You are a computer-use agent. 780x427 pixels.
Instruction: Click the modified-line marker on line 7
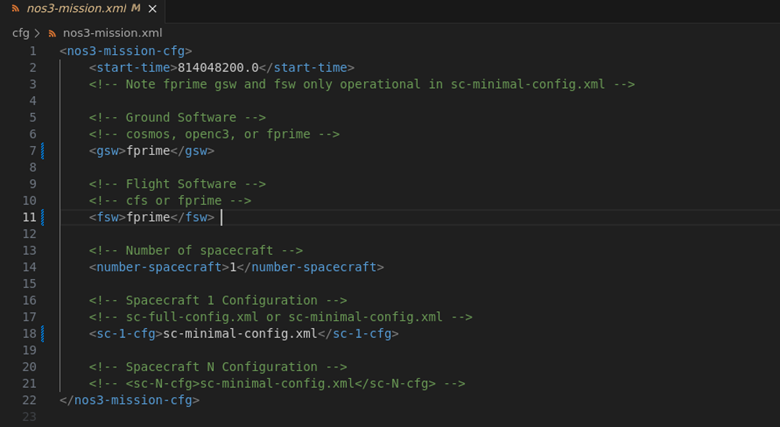(x=42, y=151)
